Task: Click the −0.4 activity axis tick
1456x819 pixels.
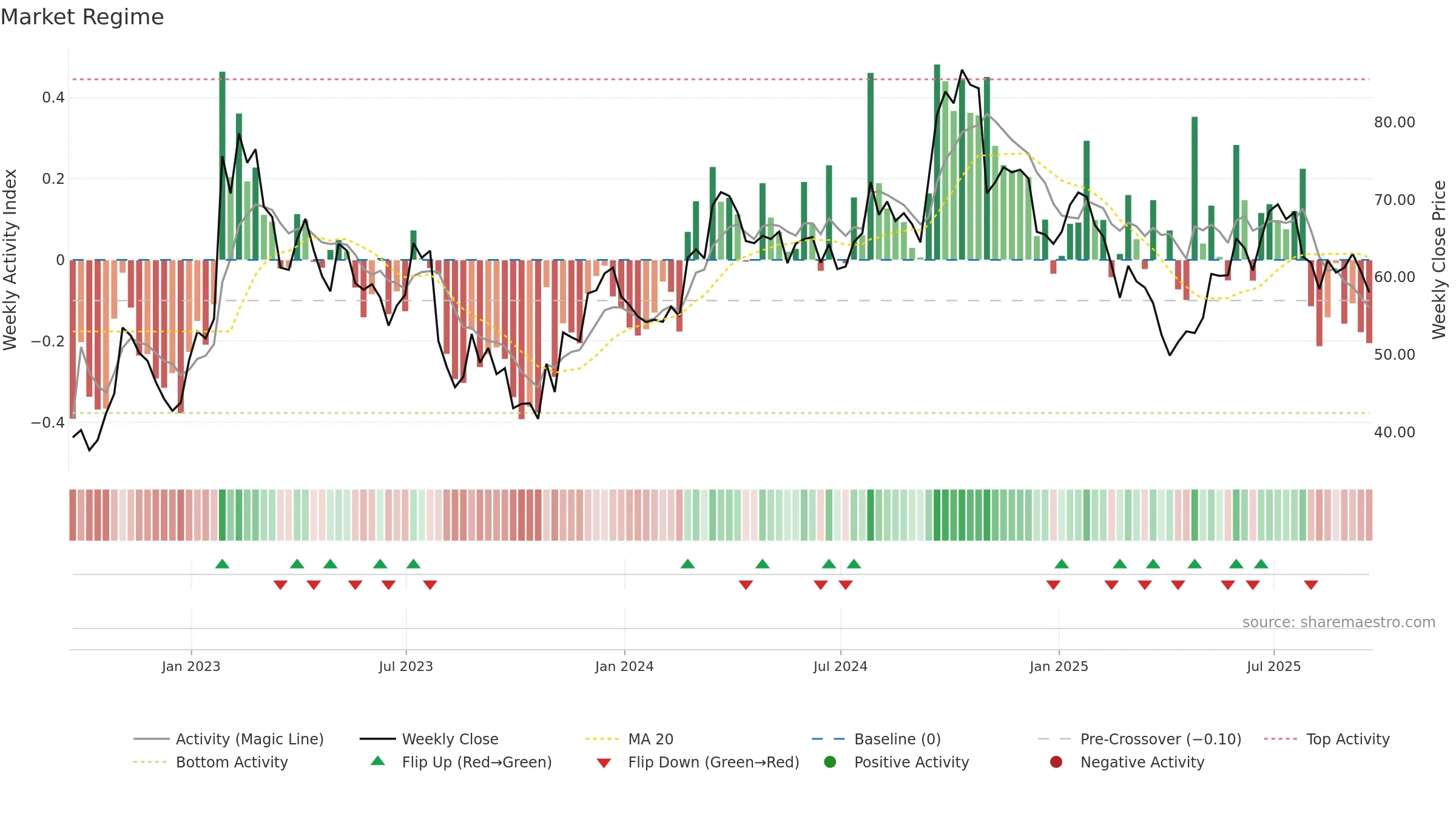Action: pos(48,423)
